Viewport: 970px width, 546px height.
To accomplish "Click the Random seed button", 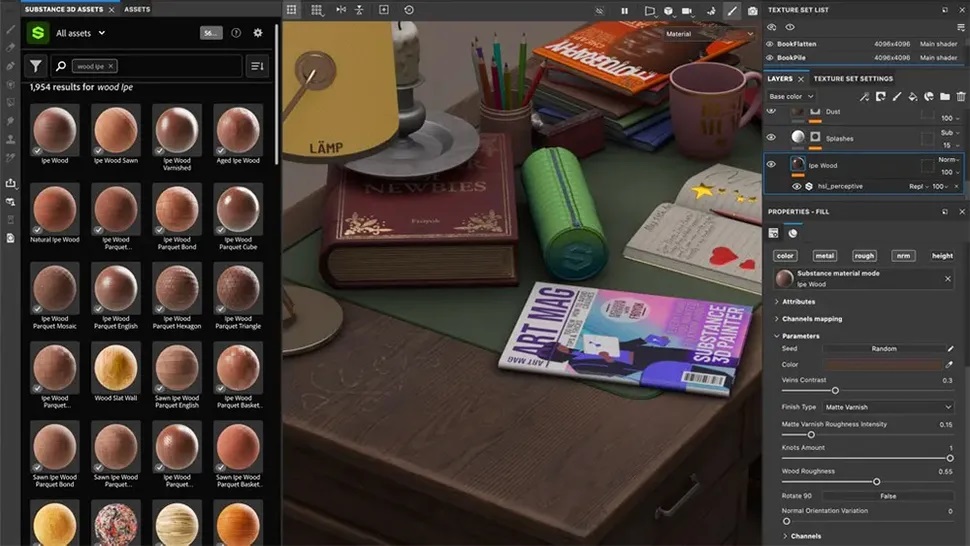I will 883,349.
